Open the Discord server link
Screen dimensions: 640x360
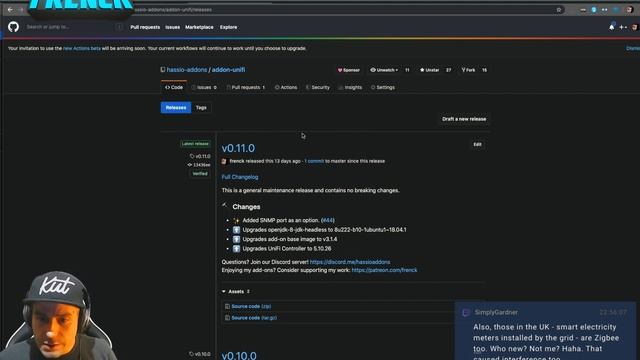350,262
